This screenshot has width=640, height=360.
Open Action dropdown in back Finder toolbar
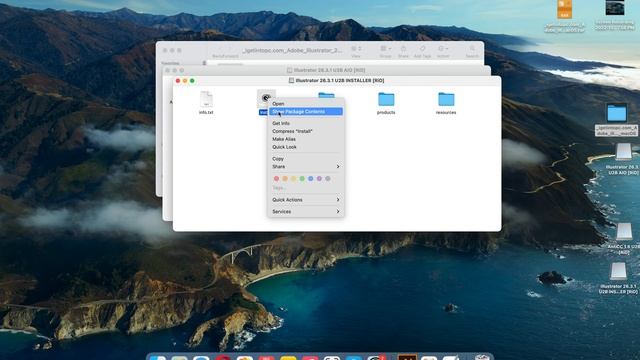[443, 49]
